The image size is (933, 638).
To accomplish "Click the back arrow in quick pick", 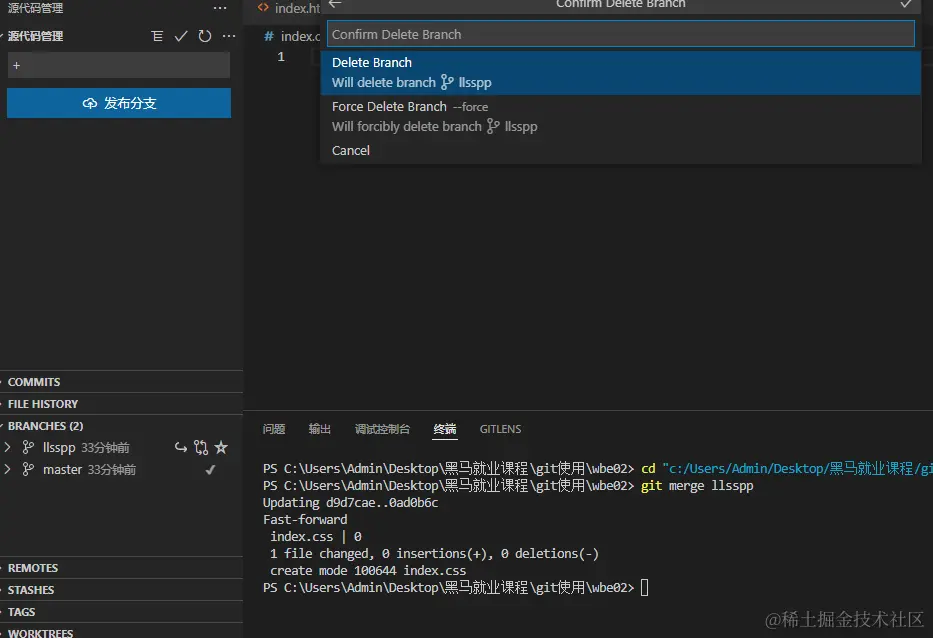I will 335,4.
